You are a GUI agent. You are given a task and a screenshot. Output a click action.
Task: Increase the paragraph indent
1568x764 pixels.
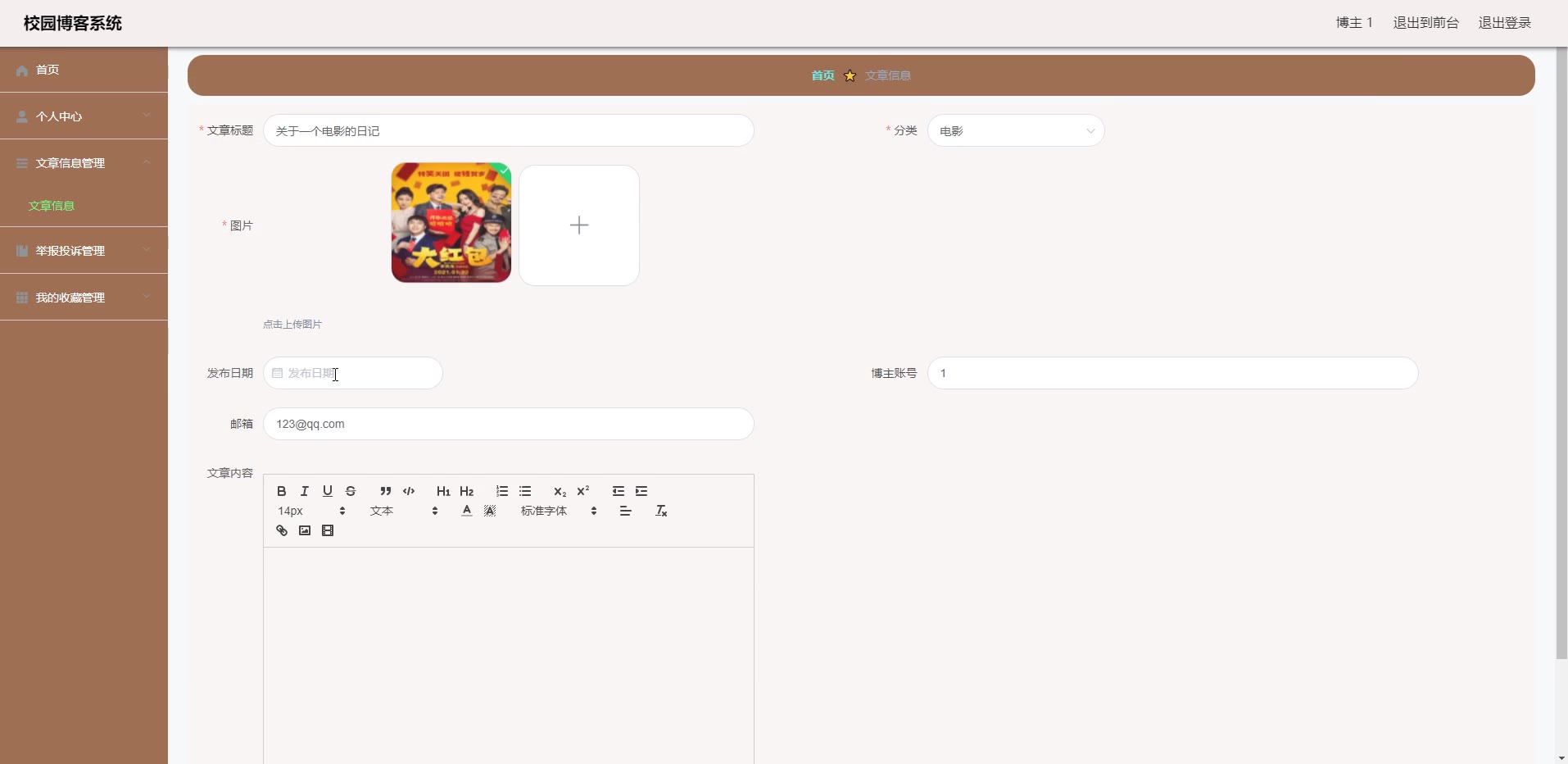coord(641,491)
